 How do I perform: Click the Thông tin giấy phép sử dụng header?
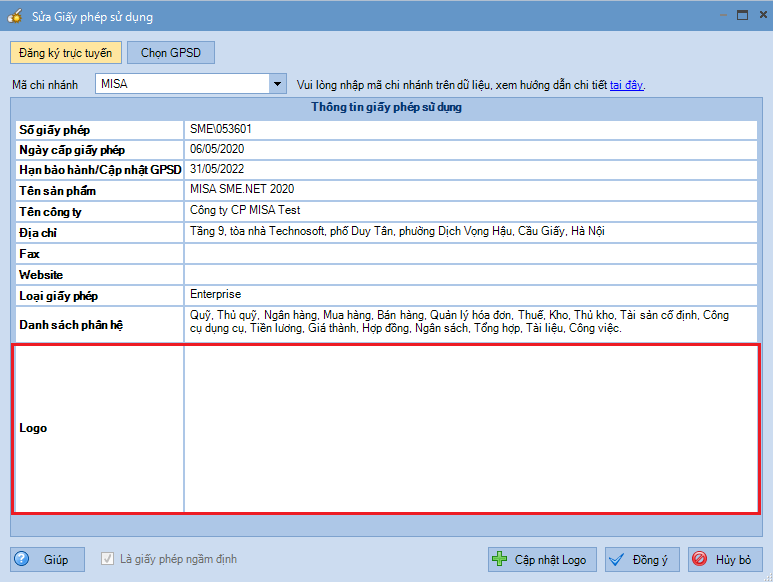coord(386,107)
